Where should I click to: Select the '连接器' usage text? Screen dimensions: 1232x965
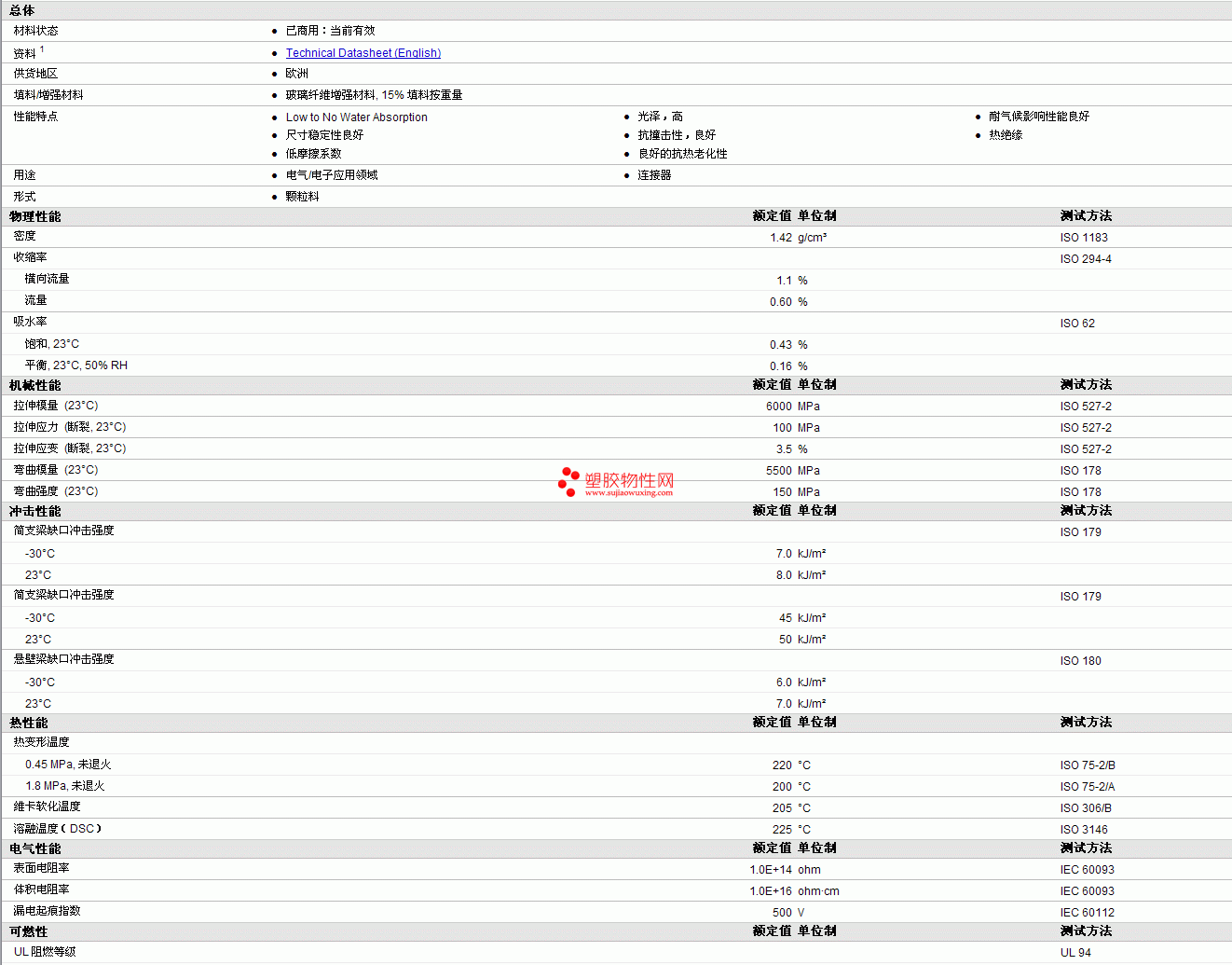tap(654, 175)
